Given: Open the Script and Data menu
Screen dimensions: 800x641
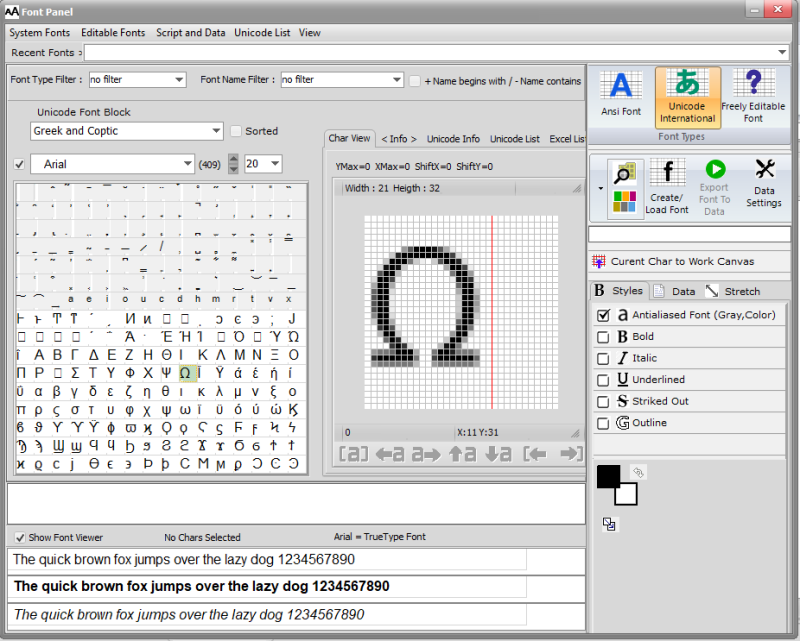Looking at the screenshot, I should [190, 32].
